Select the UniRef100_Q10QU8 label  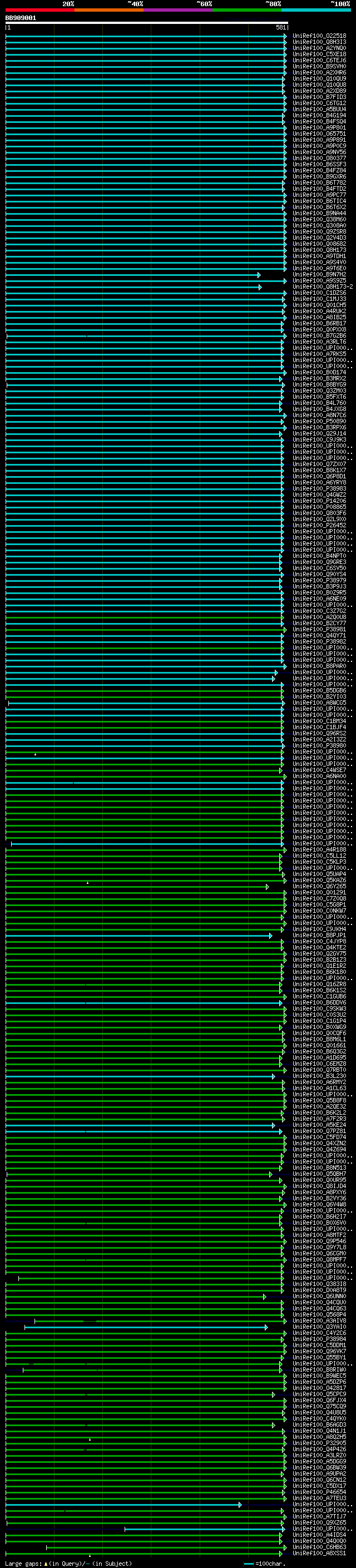(319, 85)
